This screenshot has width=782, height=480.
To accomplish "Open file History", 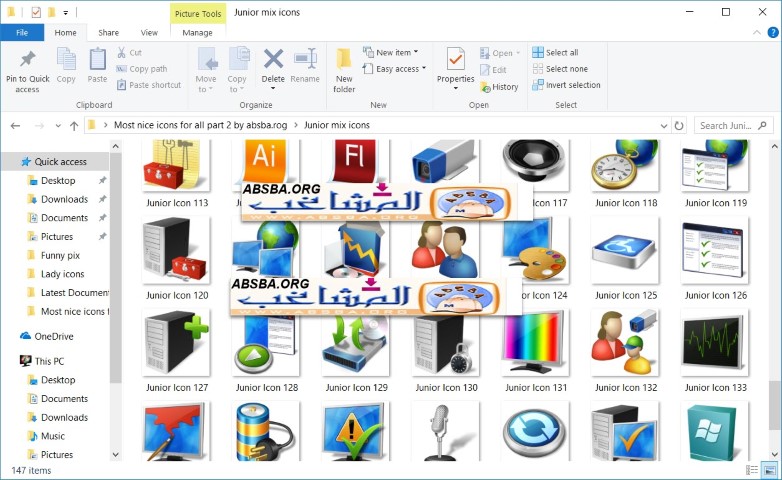I will pos(500,87).
